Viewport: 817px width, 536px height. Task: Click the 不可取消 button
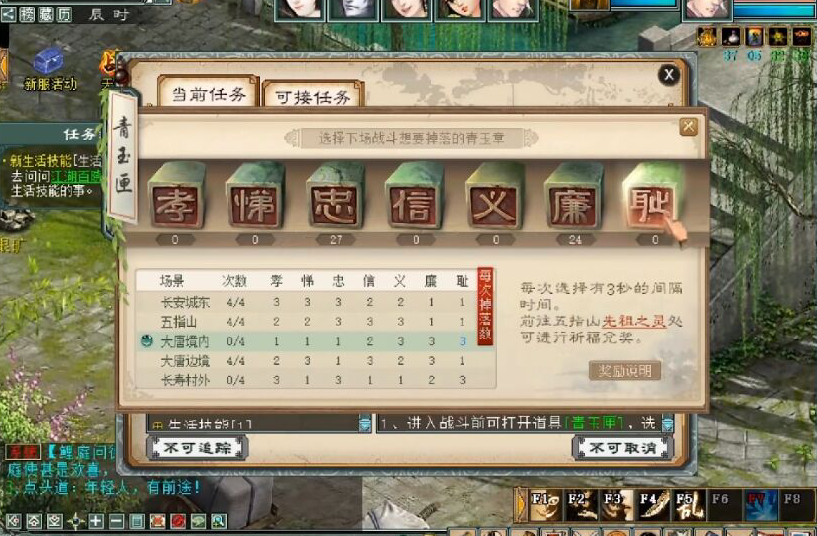(x=623, y=448)
